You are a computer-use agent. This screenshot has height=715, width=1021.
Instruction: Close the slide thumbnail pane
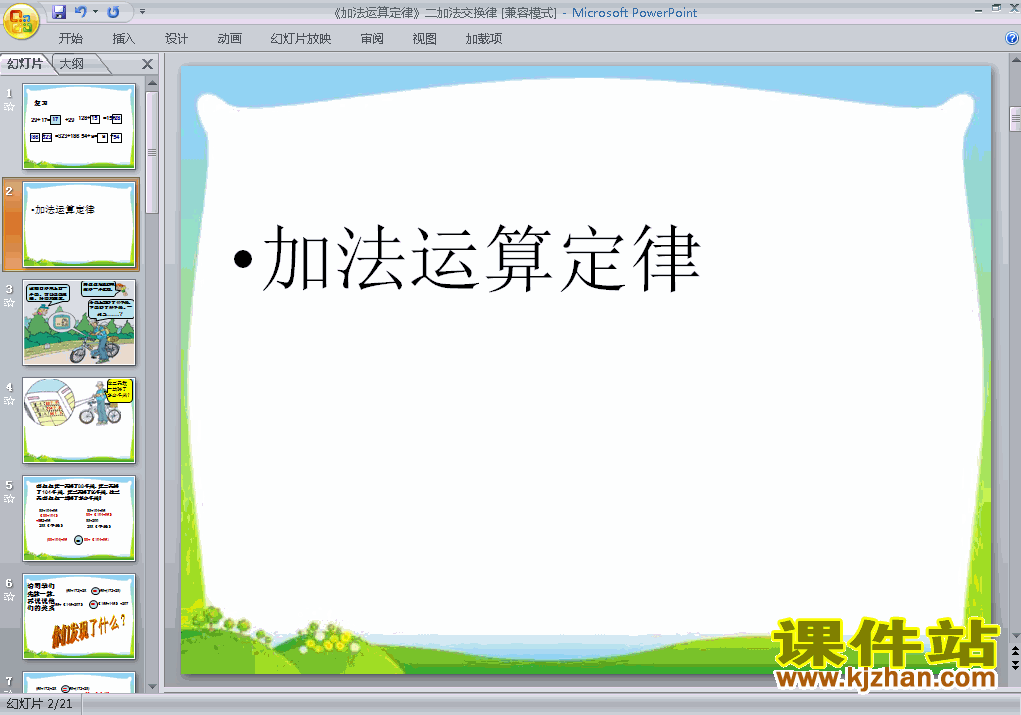click(x=147, y=64)
